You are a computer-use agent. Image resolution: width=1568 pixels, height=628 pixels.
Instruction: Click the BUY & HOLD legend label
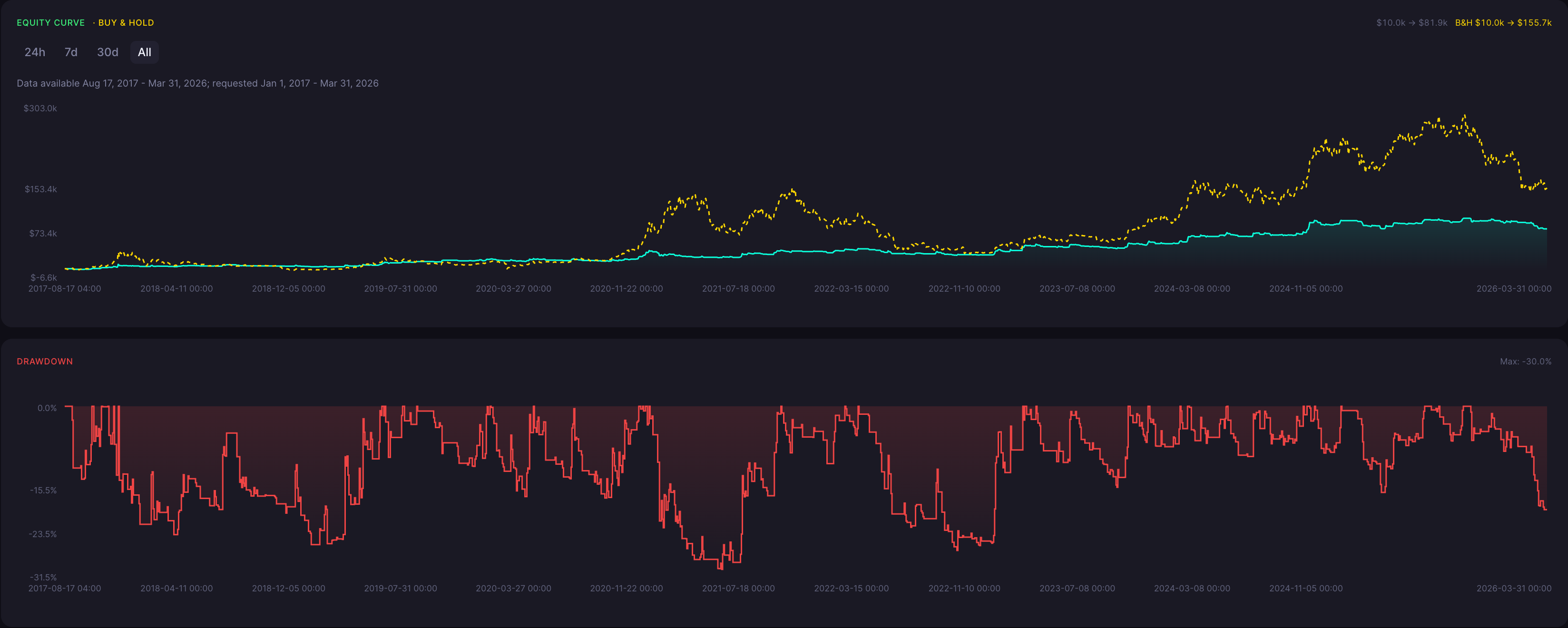126,22
